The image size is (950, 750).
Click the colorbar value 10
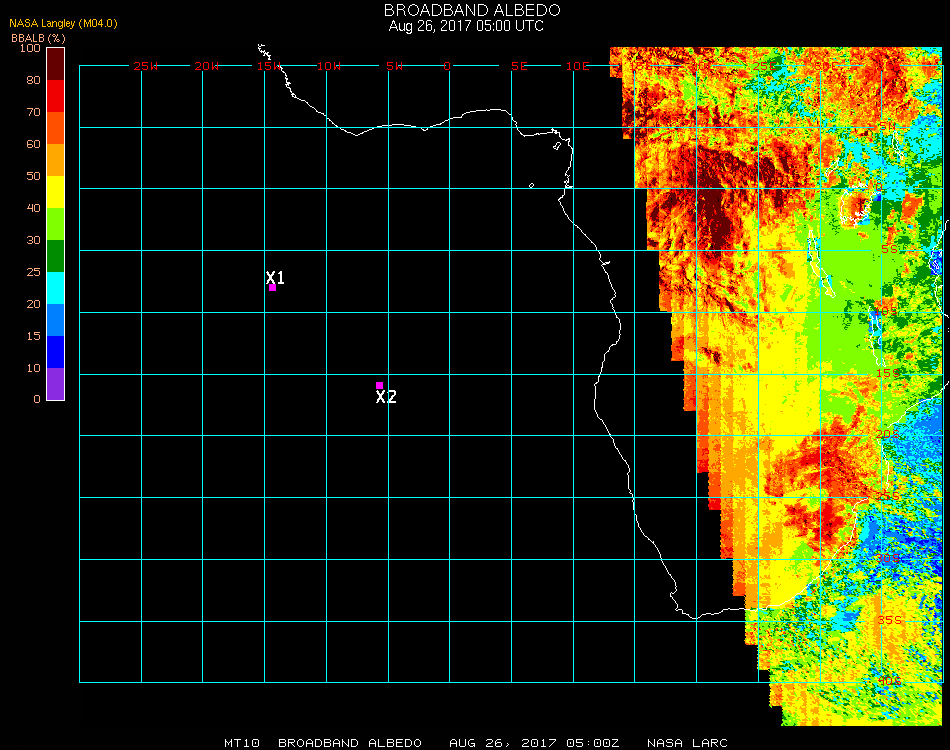pos(33,368)
